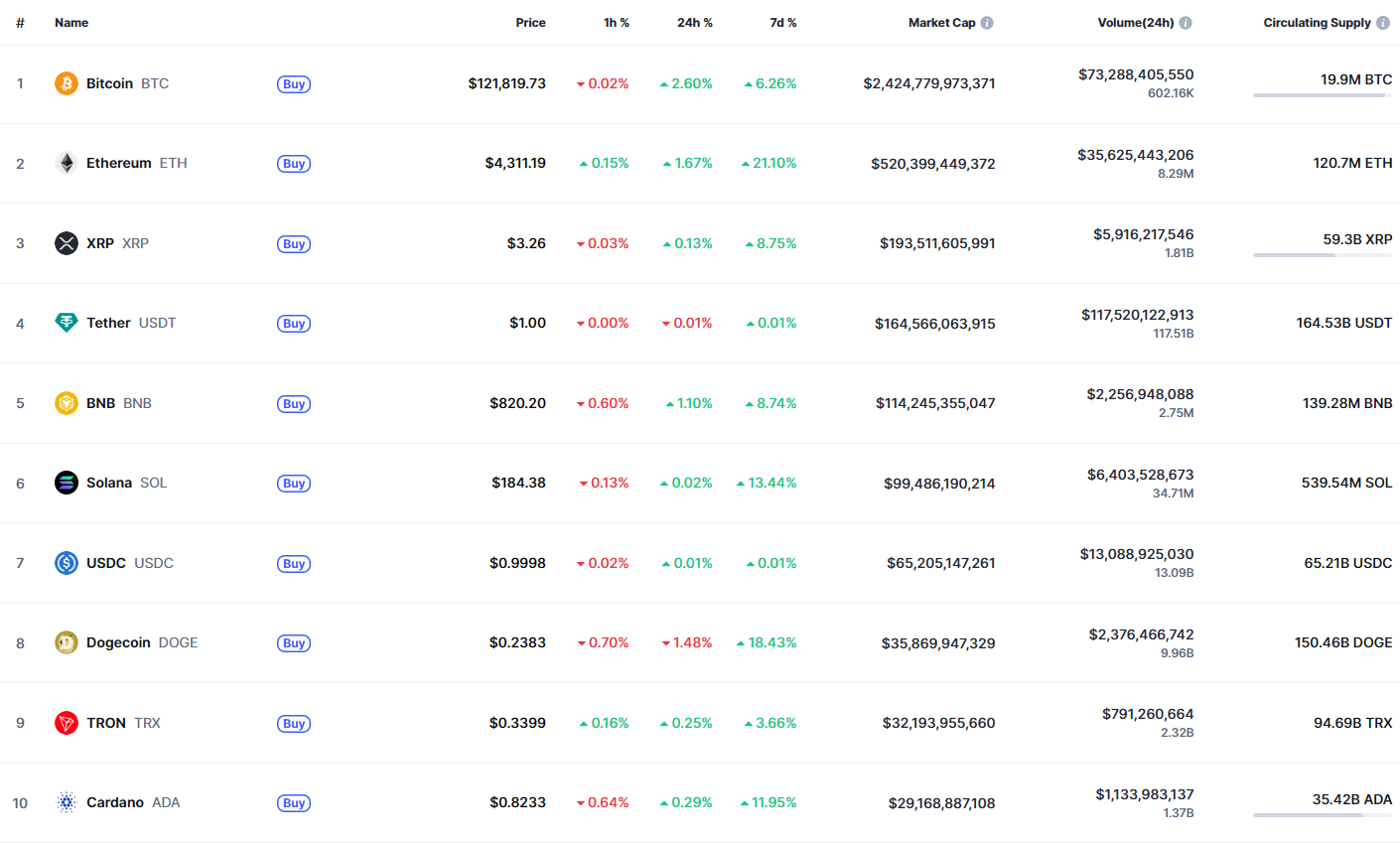Sort by 1h % column header

pos(617,23)
